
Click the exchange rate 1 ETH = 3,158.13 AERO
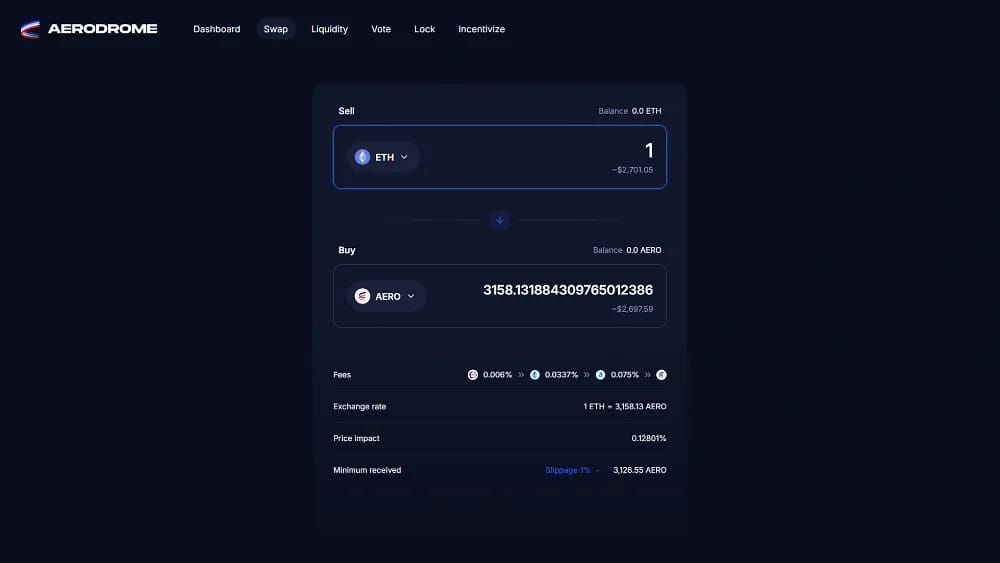[625, 407]
